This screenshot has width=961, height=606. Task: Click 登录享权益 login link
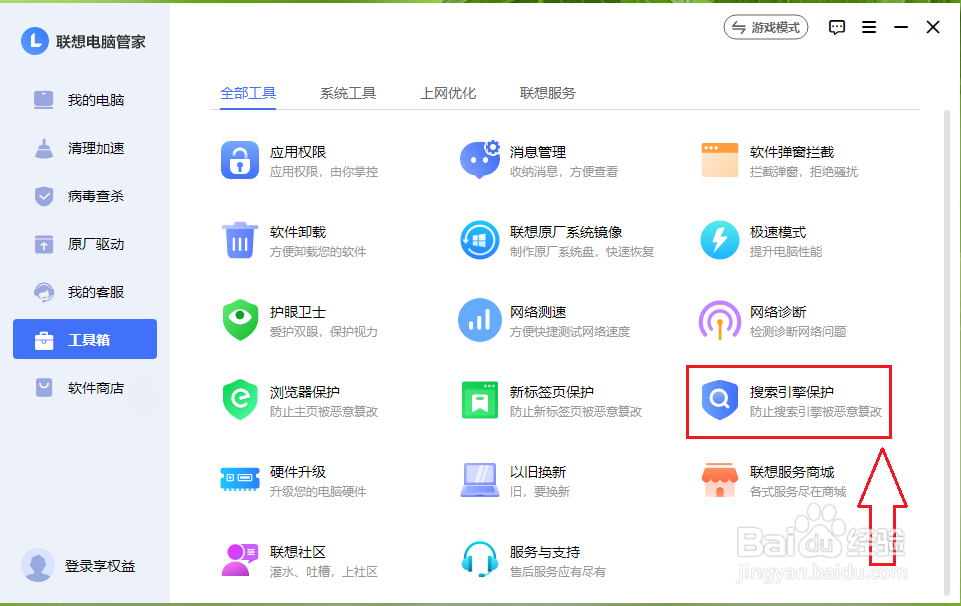click(x=100, y=566)
